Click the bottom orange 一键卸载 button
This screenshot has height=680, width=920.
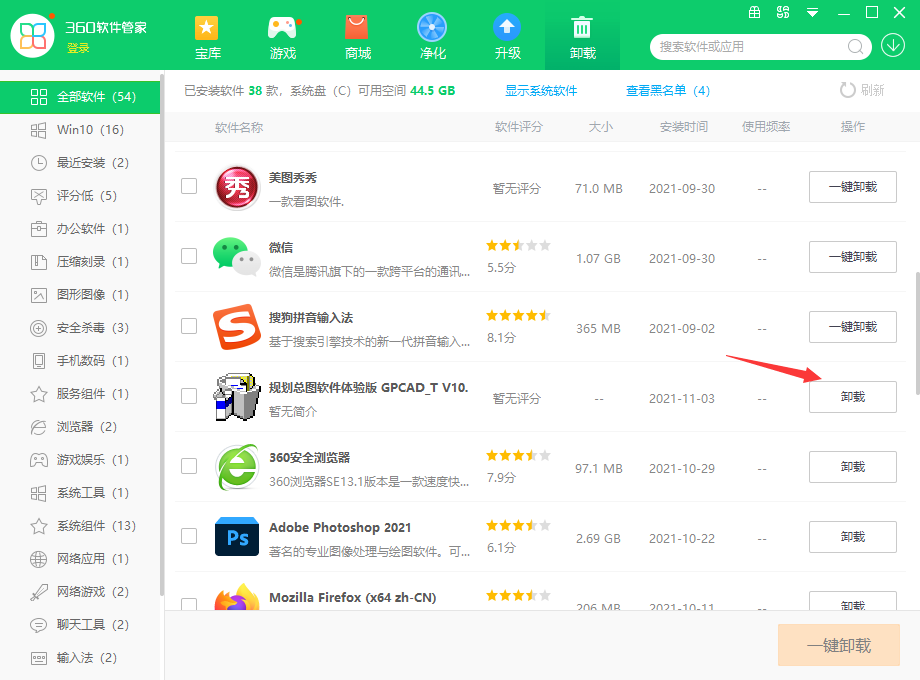pos(838,645)
